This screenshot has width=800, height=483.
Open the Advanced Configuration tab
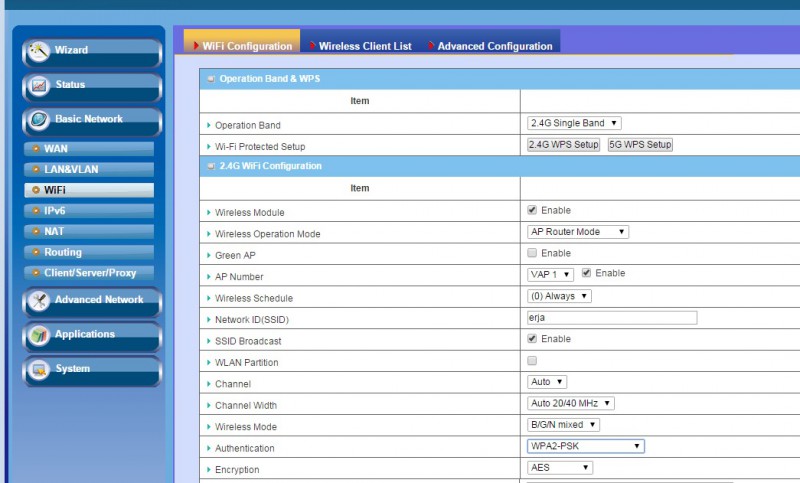(494, 46)
